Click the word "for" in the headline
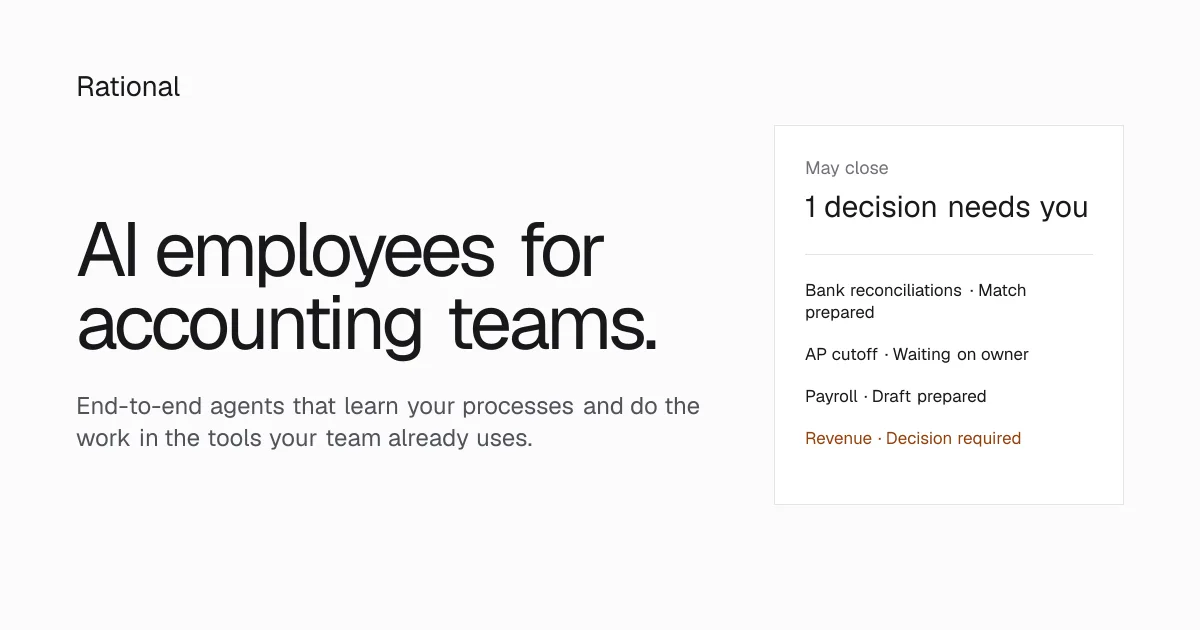 pos(562,250)
